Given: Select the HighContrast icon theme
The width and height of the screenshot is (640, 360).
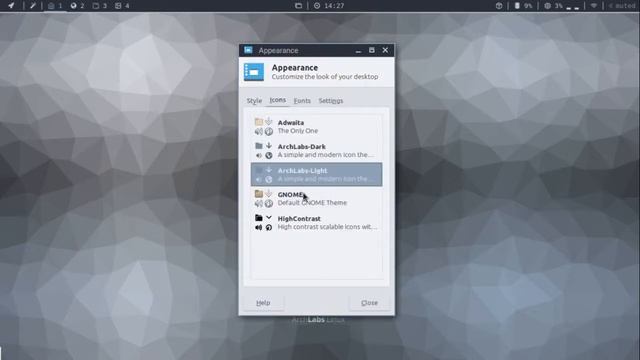Looking at the screenshot, I should pyautogui.click(x=316, y=222).
